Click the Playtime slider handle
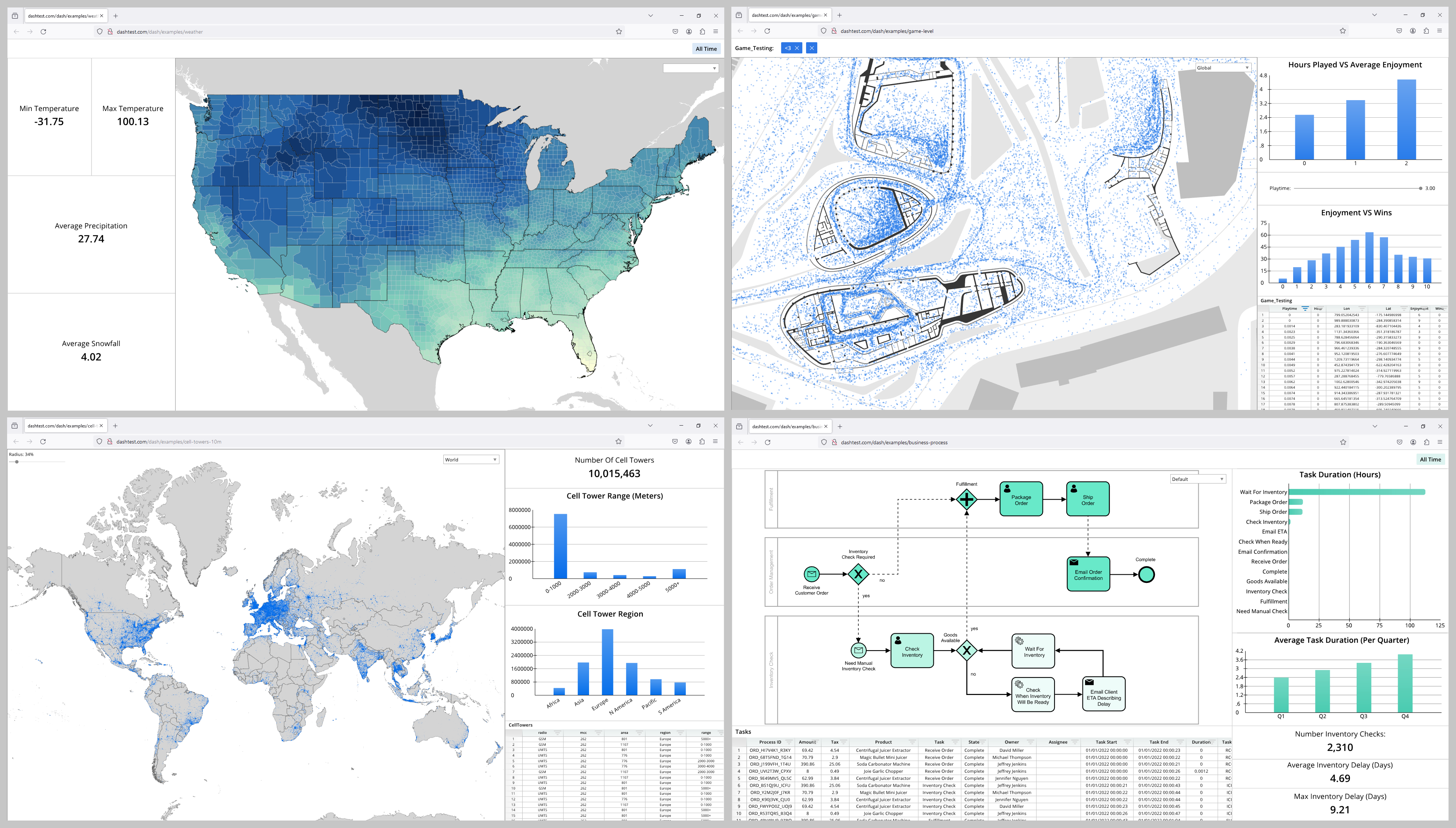Screen dimensions: 1456x828 [x=1420, y=188]
